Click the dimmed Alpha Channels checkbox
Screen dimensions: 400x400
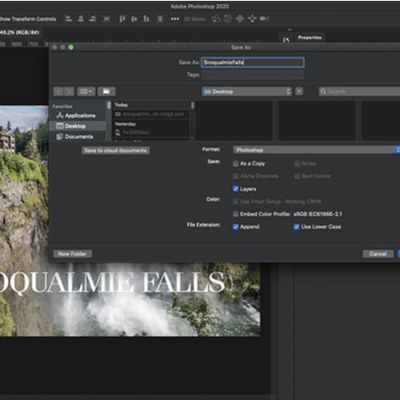235,176
